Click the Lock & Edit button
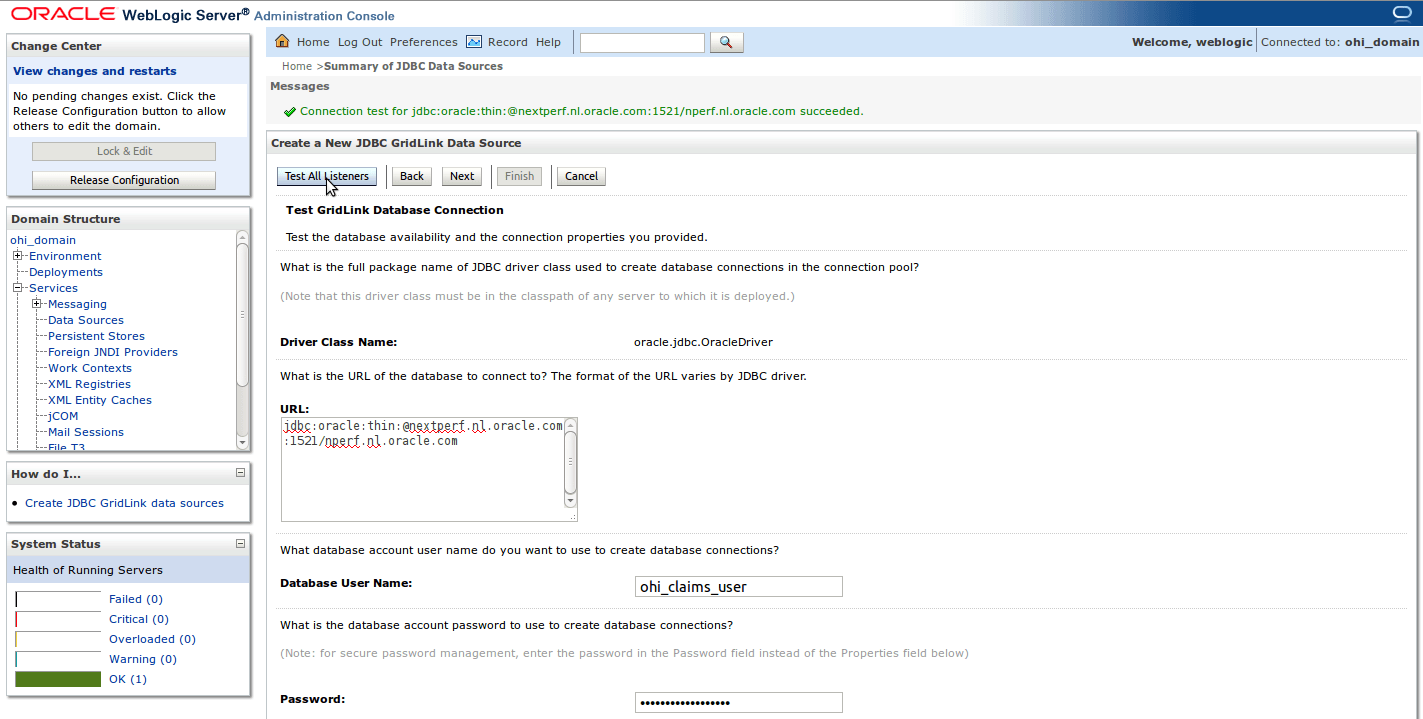The width and height of the screenshot is (1423, 719). point(124,151)
